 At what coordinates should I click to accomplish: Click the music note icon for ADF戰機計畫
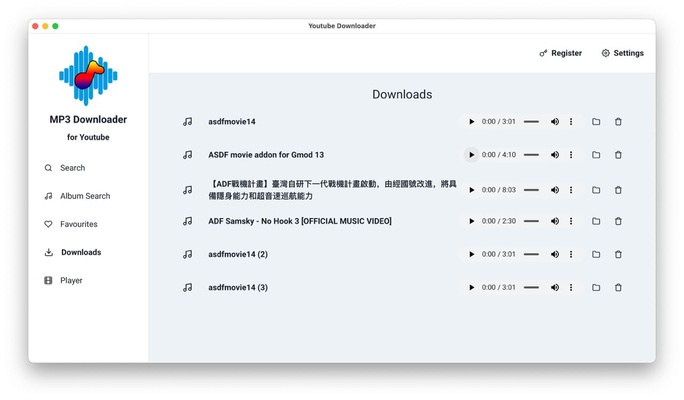pyautogui.click(x=188, y=190)
